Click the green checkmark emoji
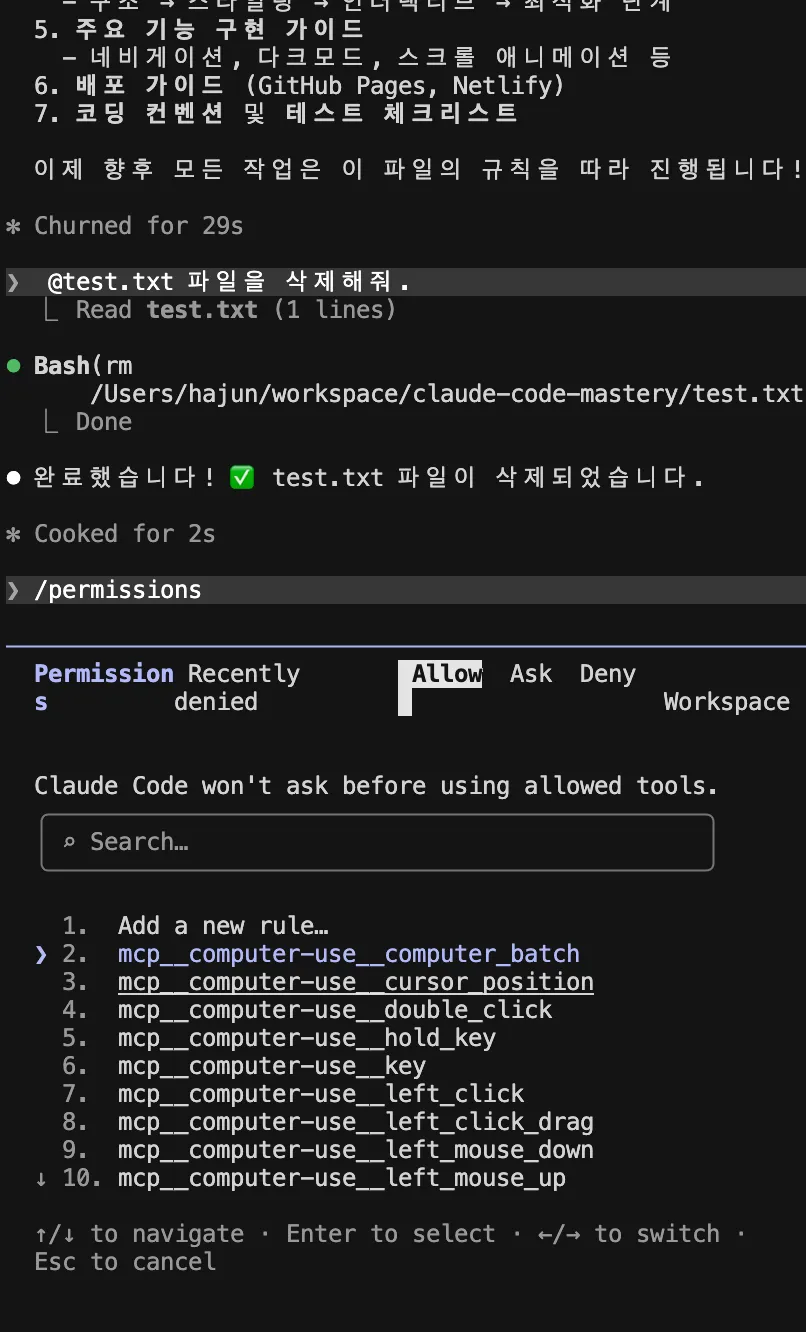The width and height of the screenshot is (806, 1332). tap(242, 478)
